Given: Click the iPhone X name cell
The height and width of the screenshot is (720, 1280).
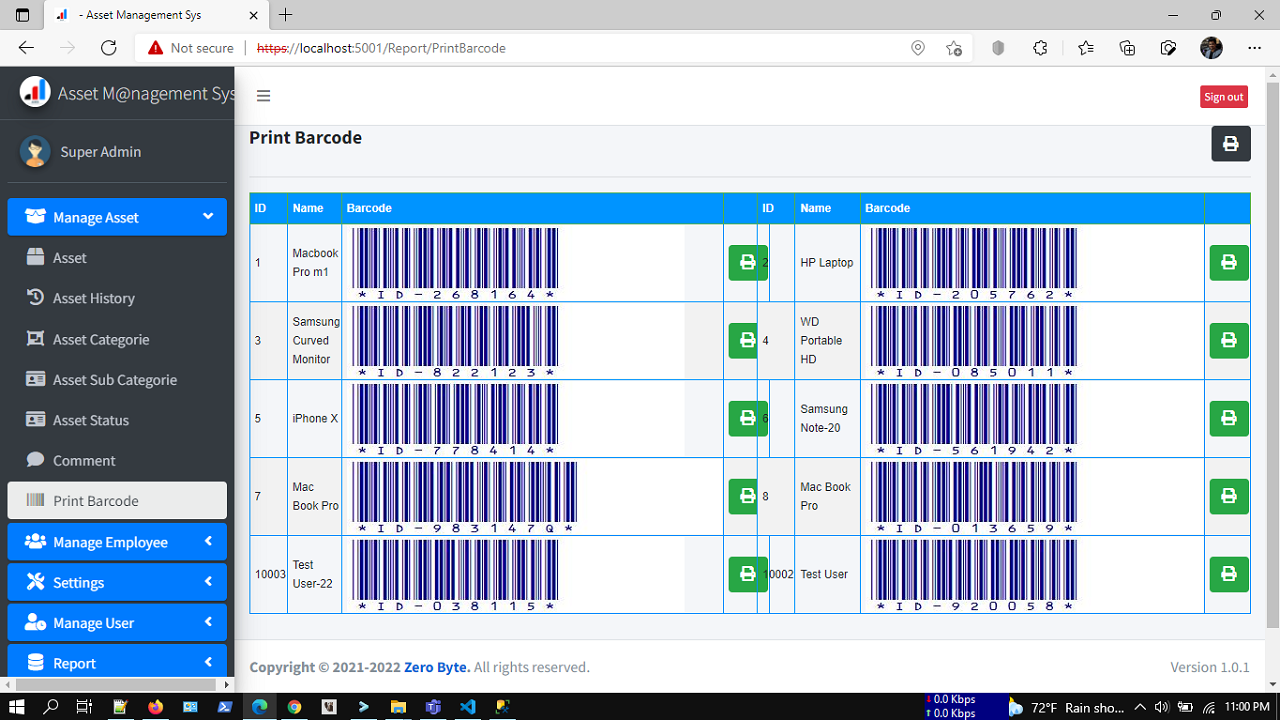Looking at the screenshot, I should (x=314, y=419).
